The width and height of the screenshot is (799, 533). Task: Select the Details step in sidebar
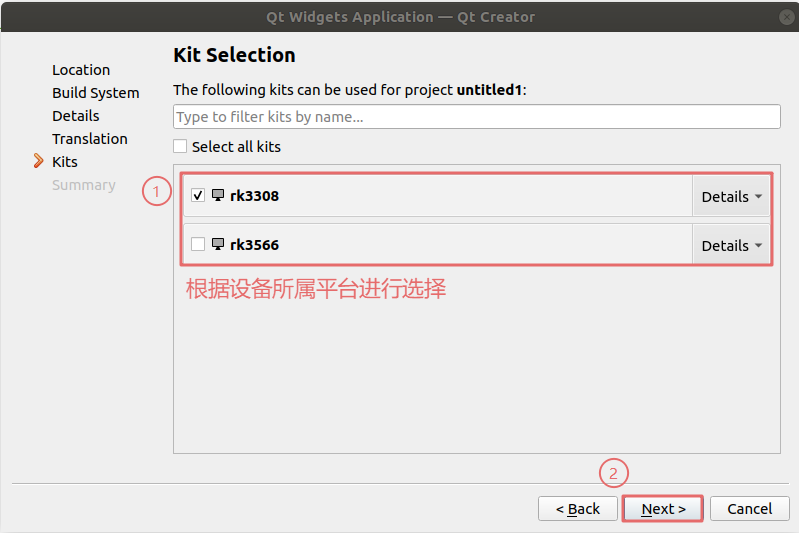76,116
